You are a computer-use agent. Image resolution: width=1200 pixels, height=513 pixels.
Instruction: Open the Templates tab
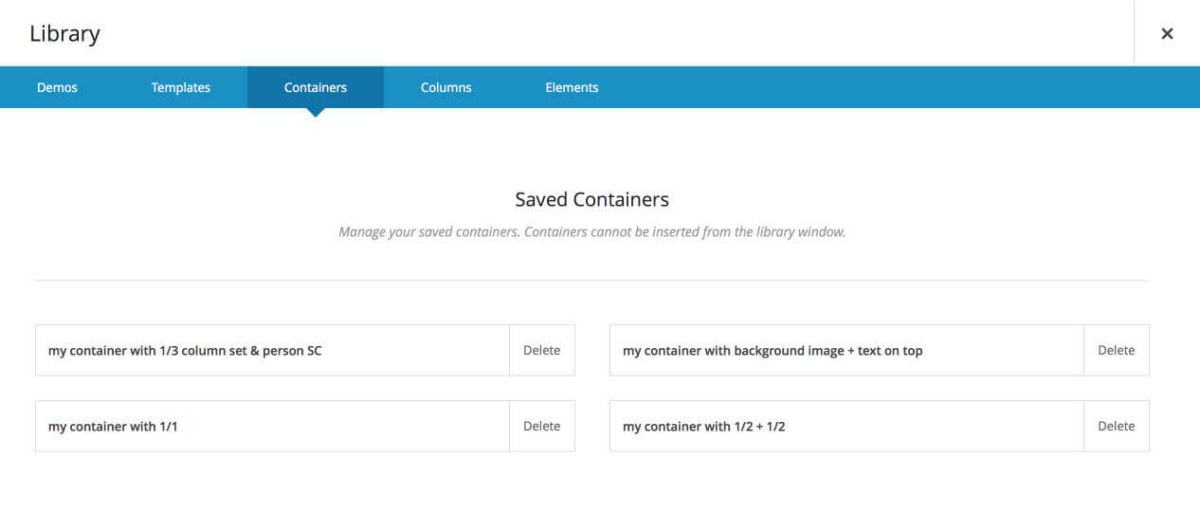[x=181, y=88]
